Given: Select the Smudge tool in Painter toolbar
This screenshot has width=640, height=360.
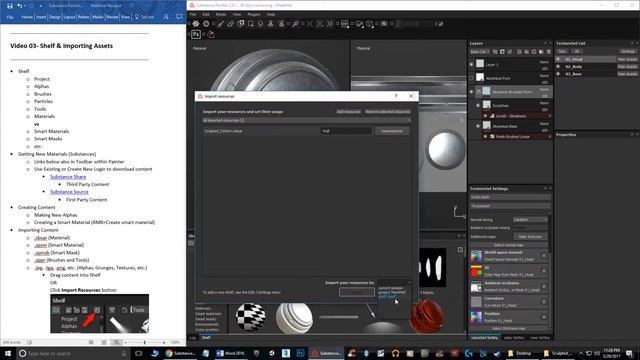Looking at the screenshot, I should coord(260,24).
